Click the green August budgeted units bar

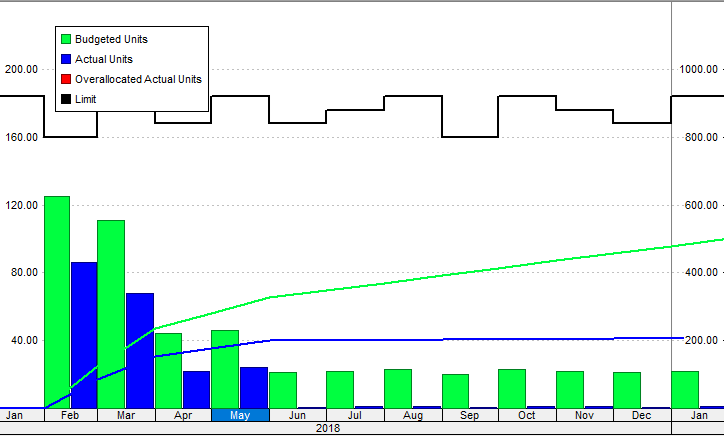tap(398, 389)
